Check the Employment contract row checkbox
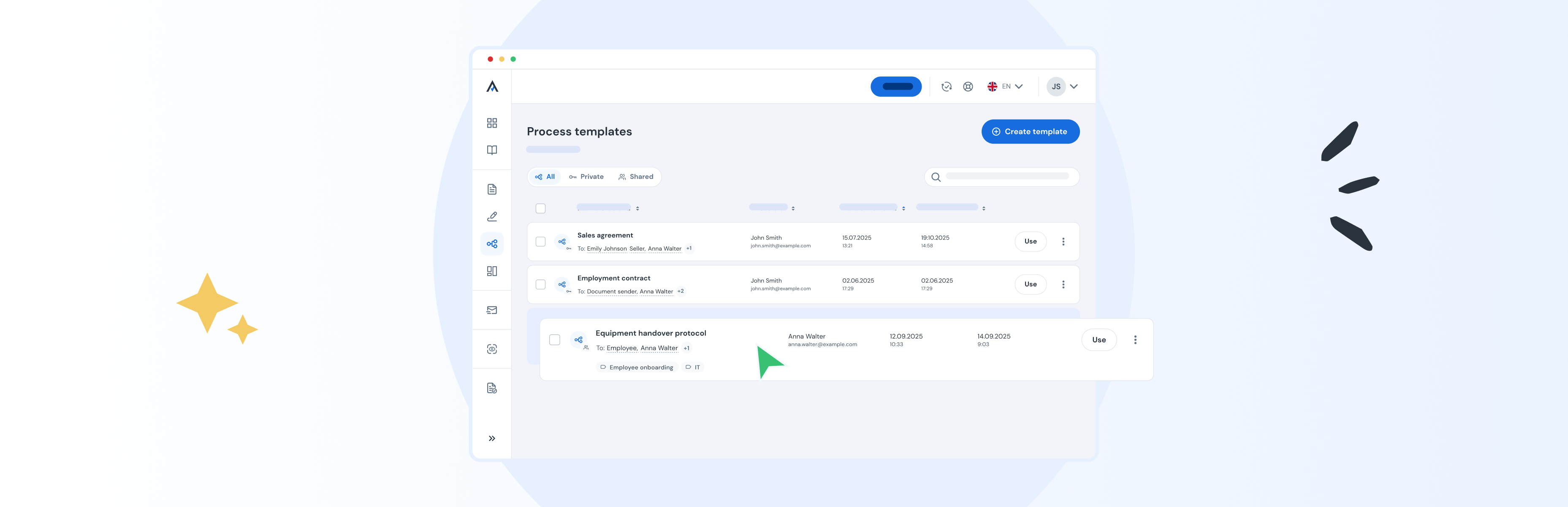The image size is (1568, 507). pos(540,285)
